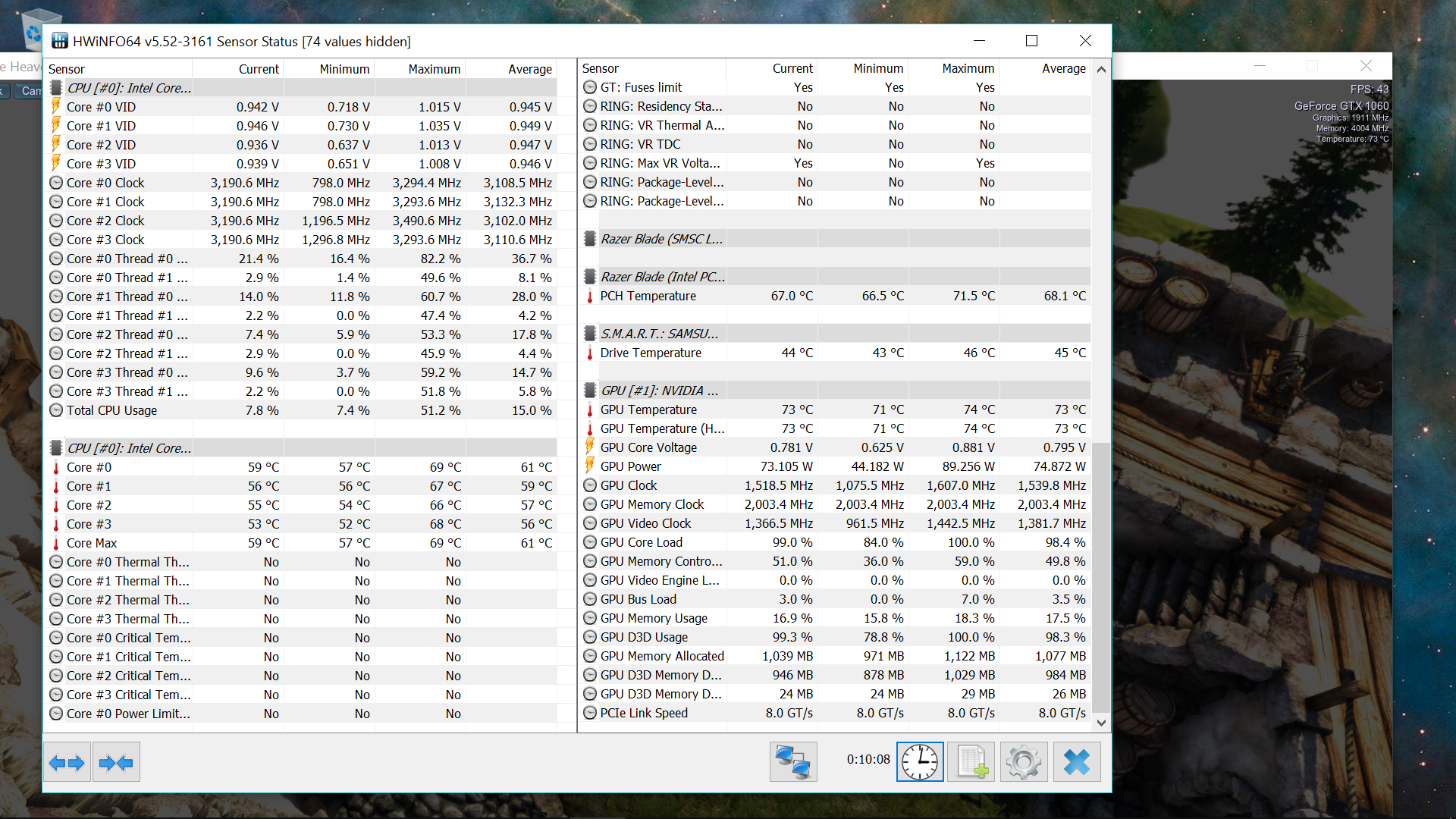The image size is (1456, 819).
Task: Click lightning icon beside GPU Power
Action: pos(590,466)
